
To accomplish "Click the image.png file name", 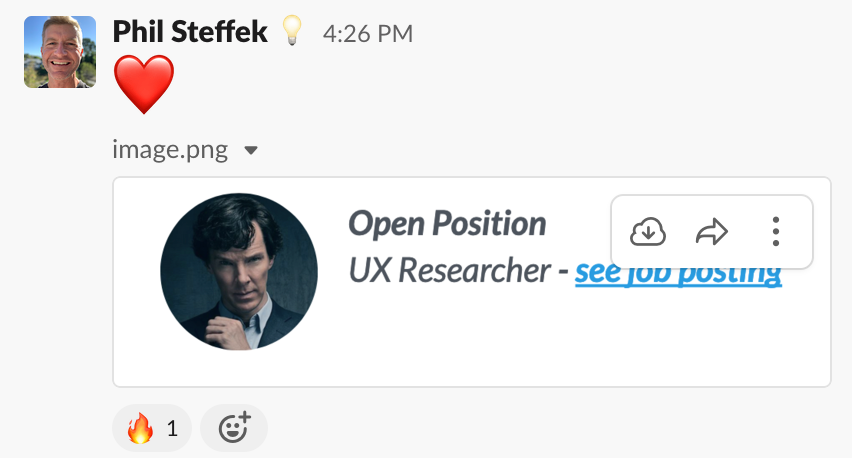I will tap(170, 149).
